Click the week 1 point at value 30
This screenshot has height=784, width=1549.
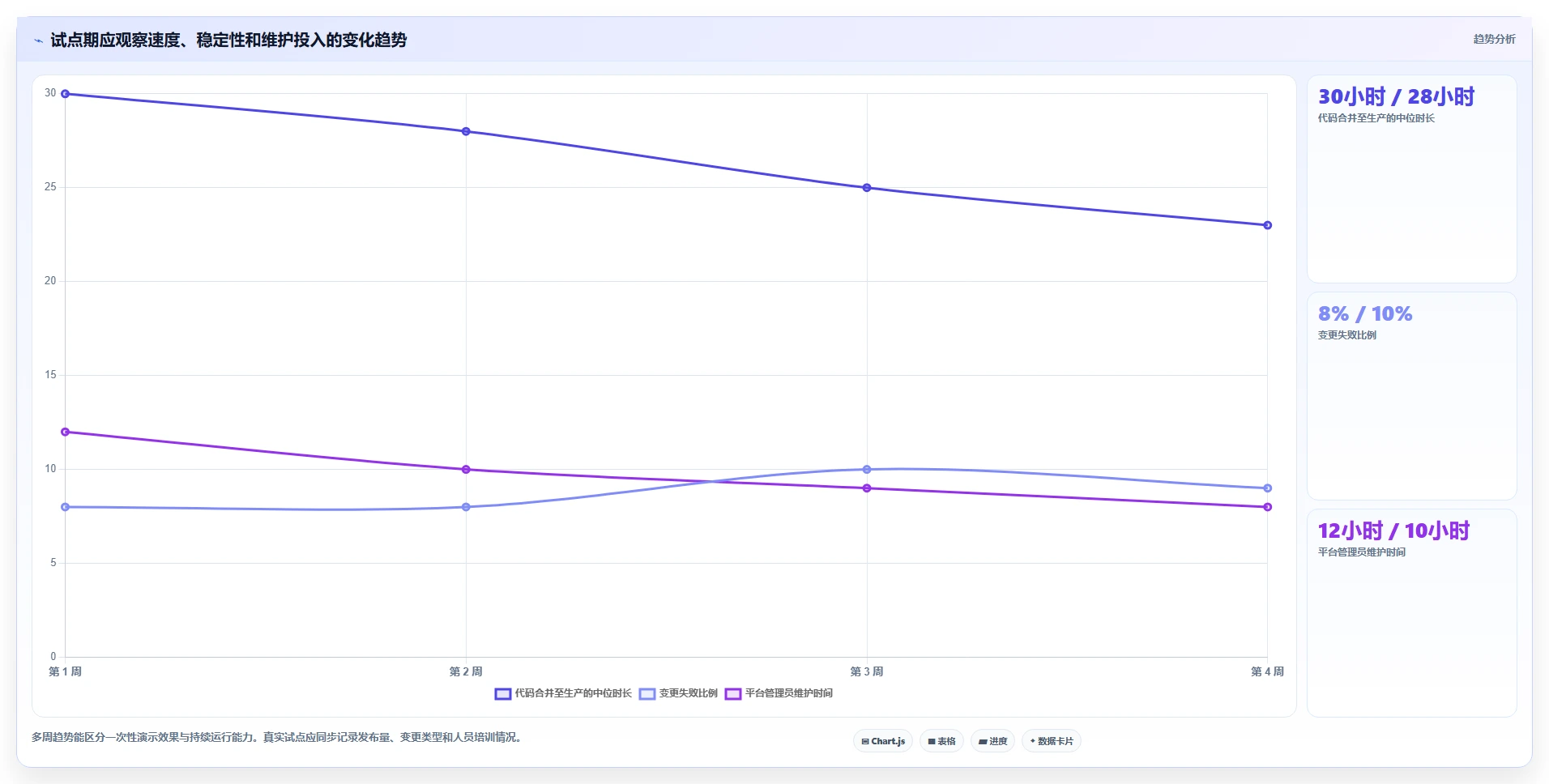[66, 94]
